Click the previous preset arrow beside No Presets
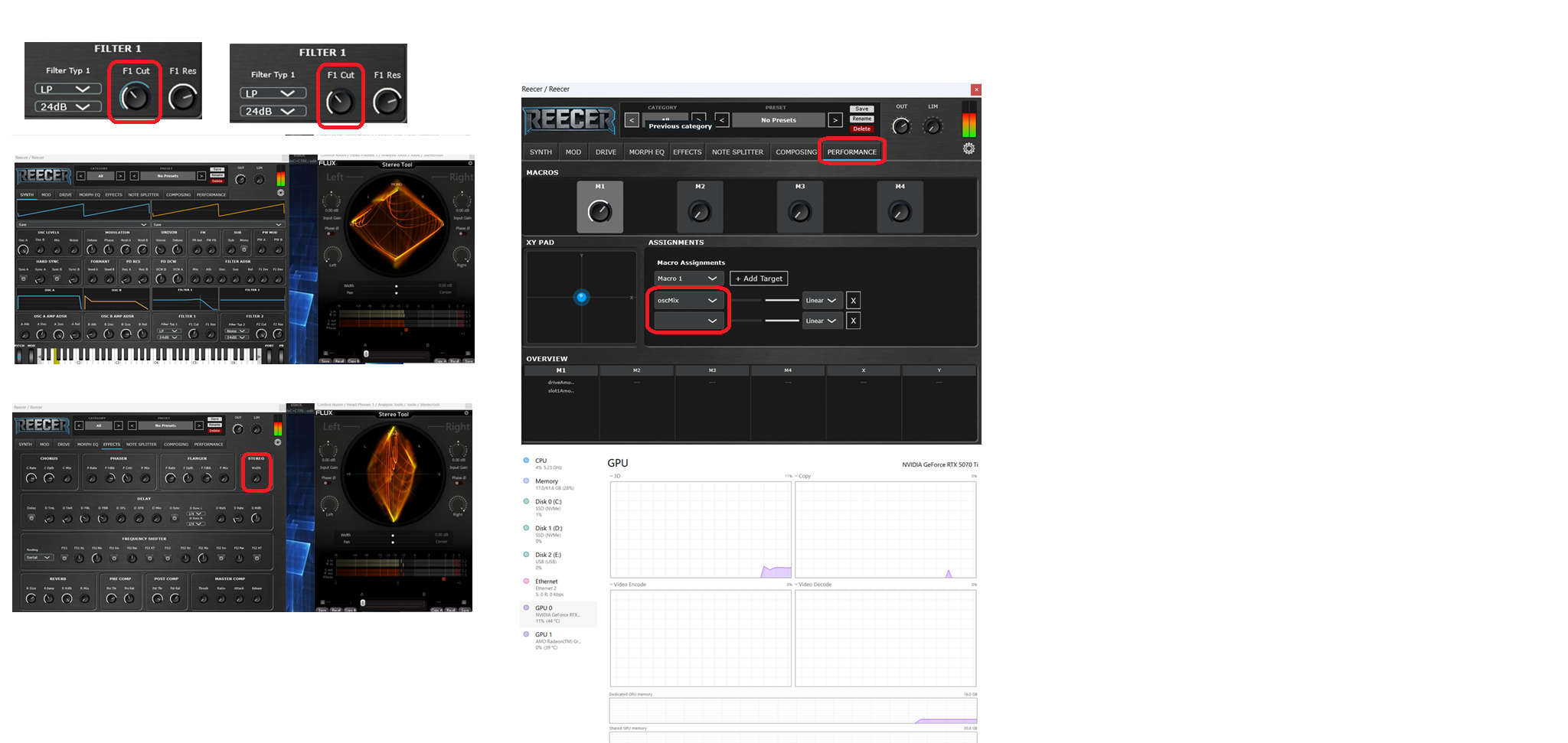 coord(721,120)
